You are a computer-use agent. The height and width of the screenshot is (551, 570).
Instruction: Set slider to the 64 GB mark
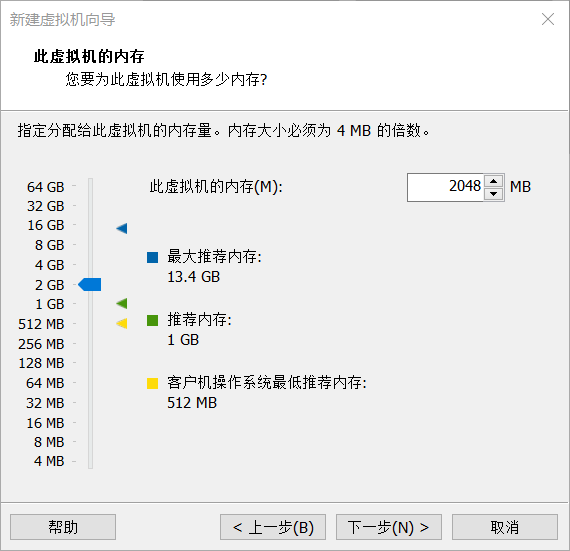click(x=91, y=186)
